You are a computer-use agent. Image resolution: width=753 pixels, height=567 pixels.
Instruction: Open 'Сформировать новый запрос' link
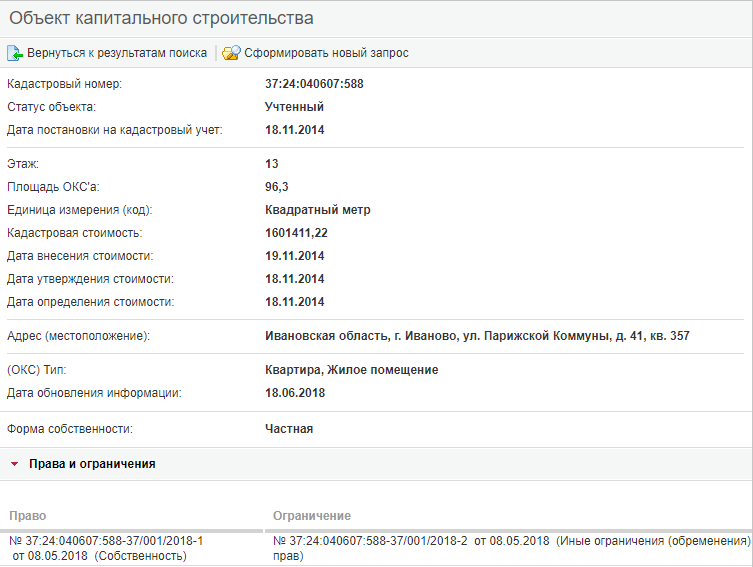[326, 53]
